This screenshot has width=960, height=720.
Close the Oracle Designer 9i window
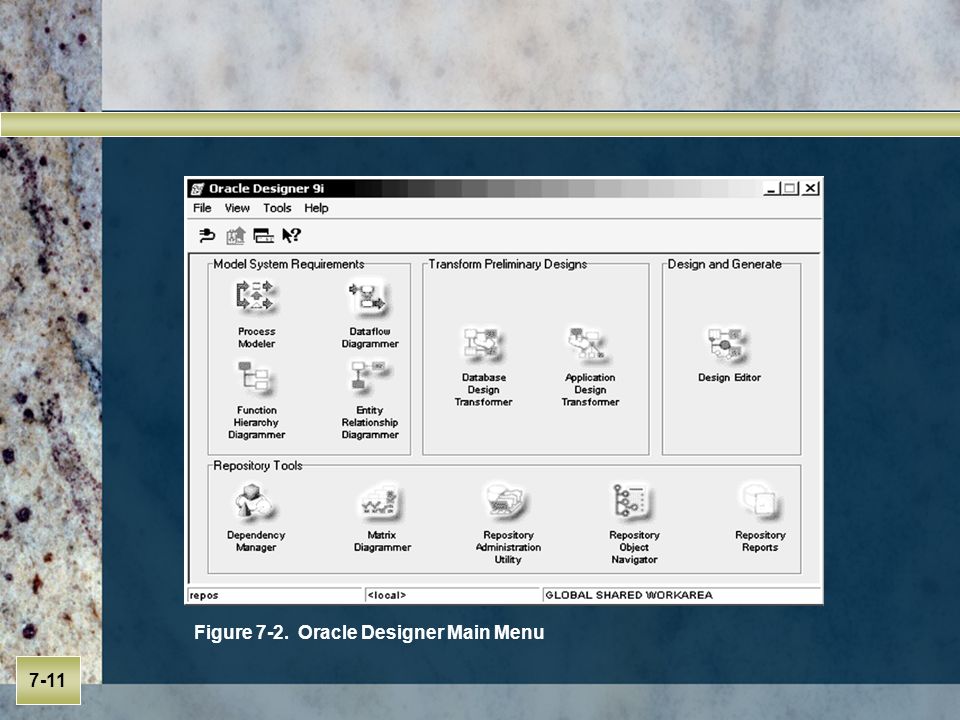click(x=811, y=189)
